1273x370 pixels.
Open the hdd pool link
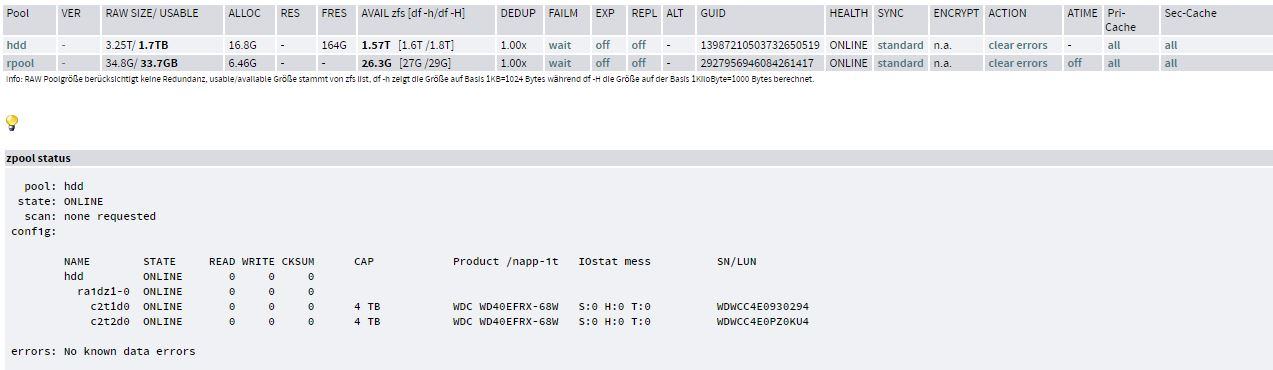[17, 45]
